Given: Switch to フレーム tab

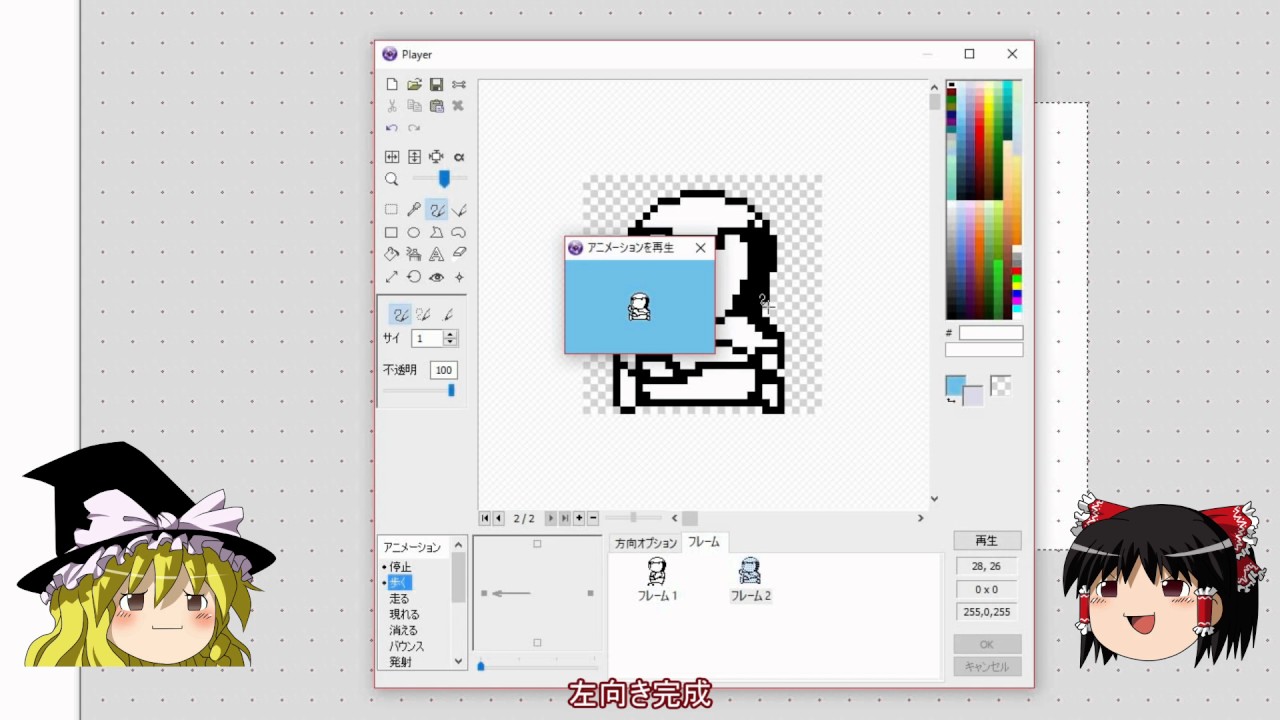Looking at the screenshot, I should click(x=704, y=542).
